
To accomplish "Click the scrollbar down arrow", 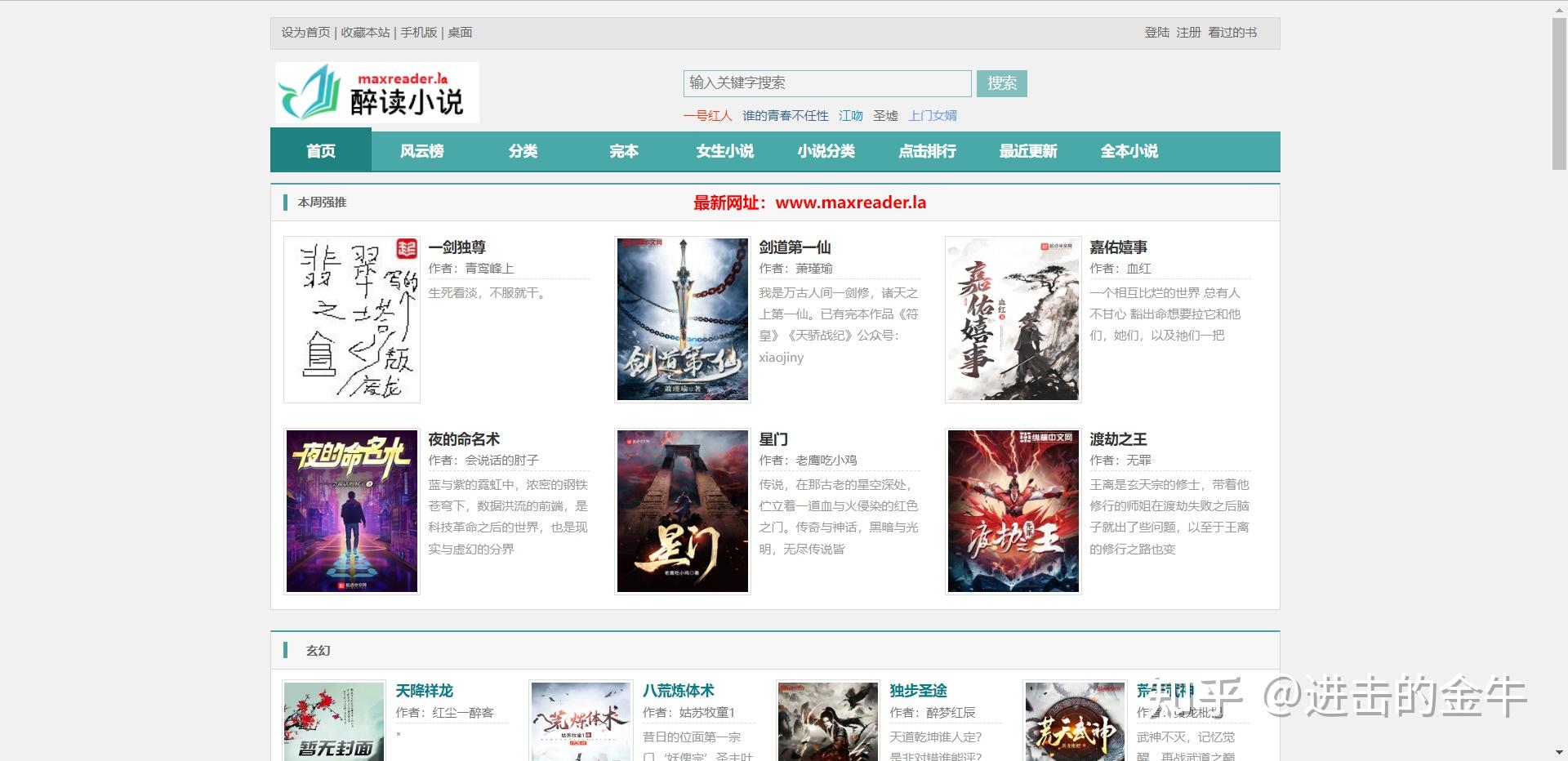I will tap(1560, 754).
